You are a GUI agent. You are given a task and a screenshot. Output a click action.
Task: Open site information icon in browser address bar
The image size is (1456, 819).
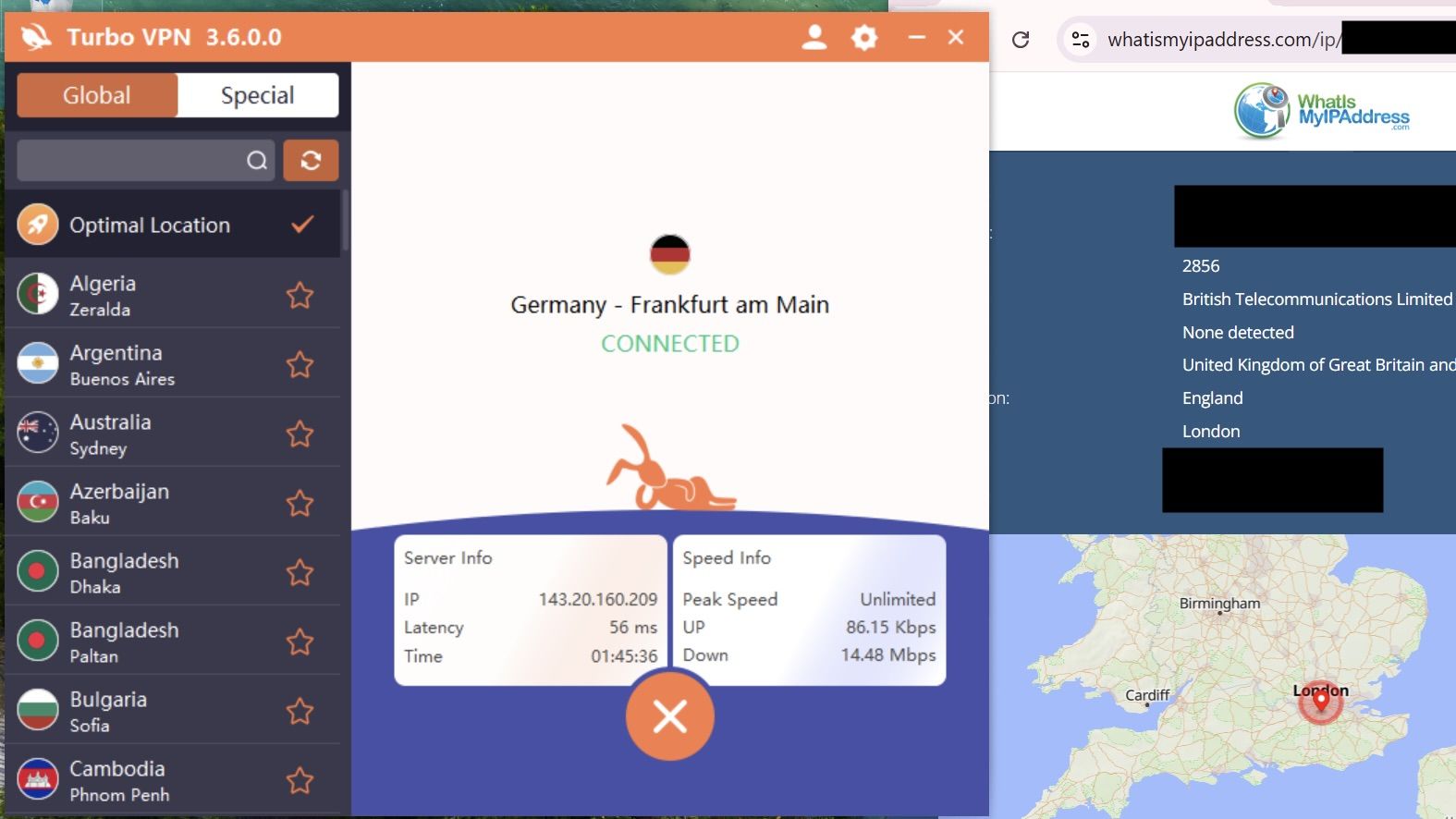coord(1080,40)
